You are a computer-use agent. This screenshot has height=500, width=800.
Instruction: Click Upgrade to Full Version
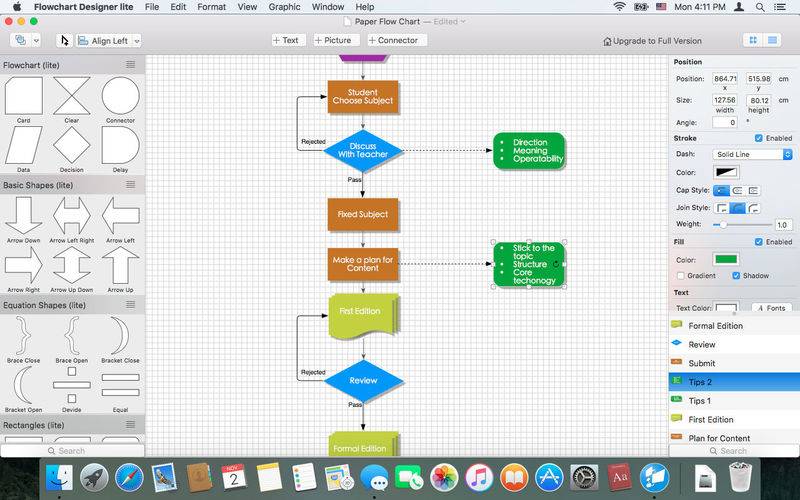[x=652, y=41]
